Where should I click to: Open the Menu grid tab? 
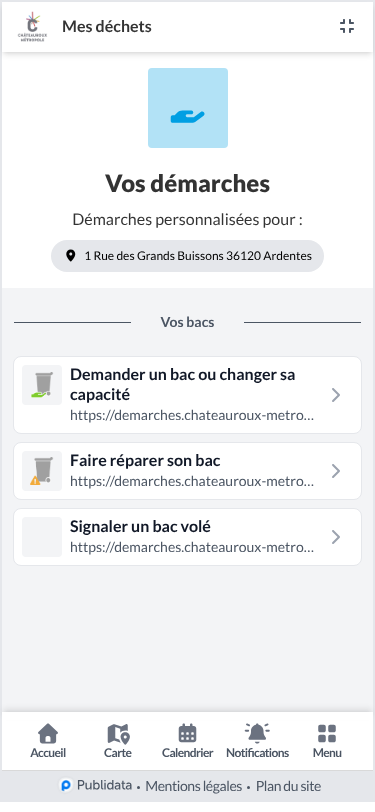[x=327, y=741]
